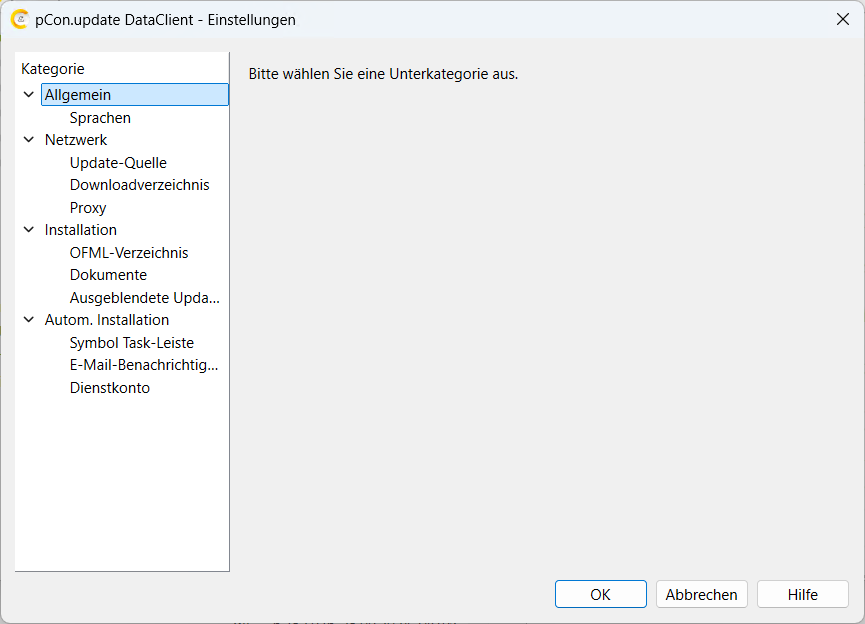Select the Allgemein category

click(x=135, y=94)
